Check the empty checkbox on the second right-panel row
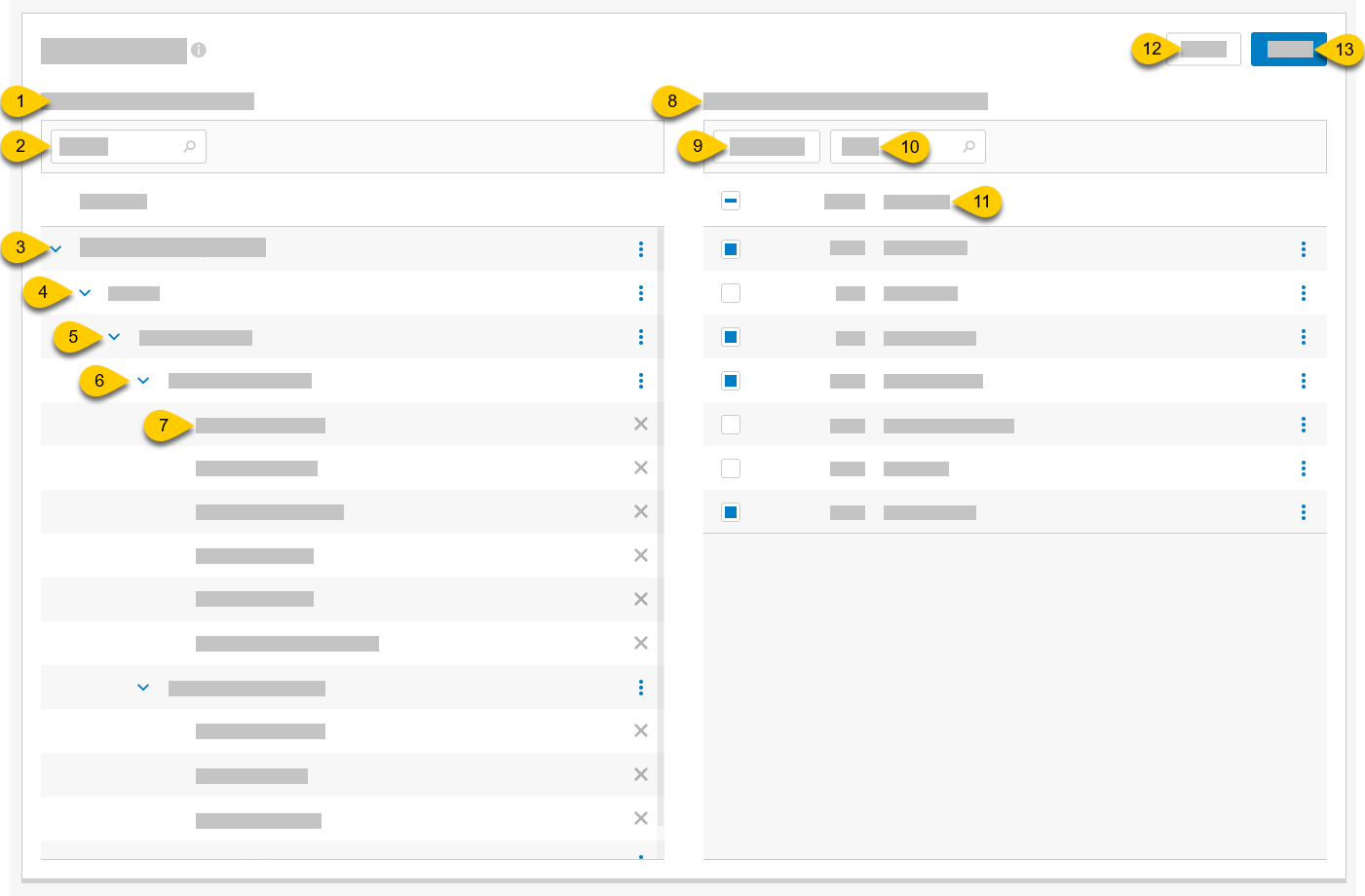Screen dimensions: 1365x896 pos(730,293)
